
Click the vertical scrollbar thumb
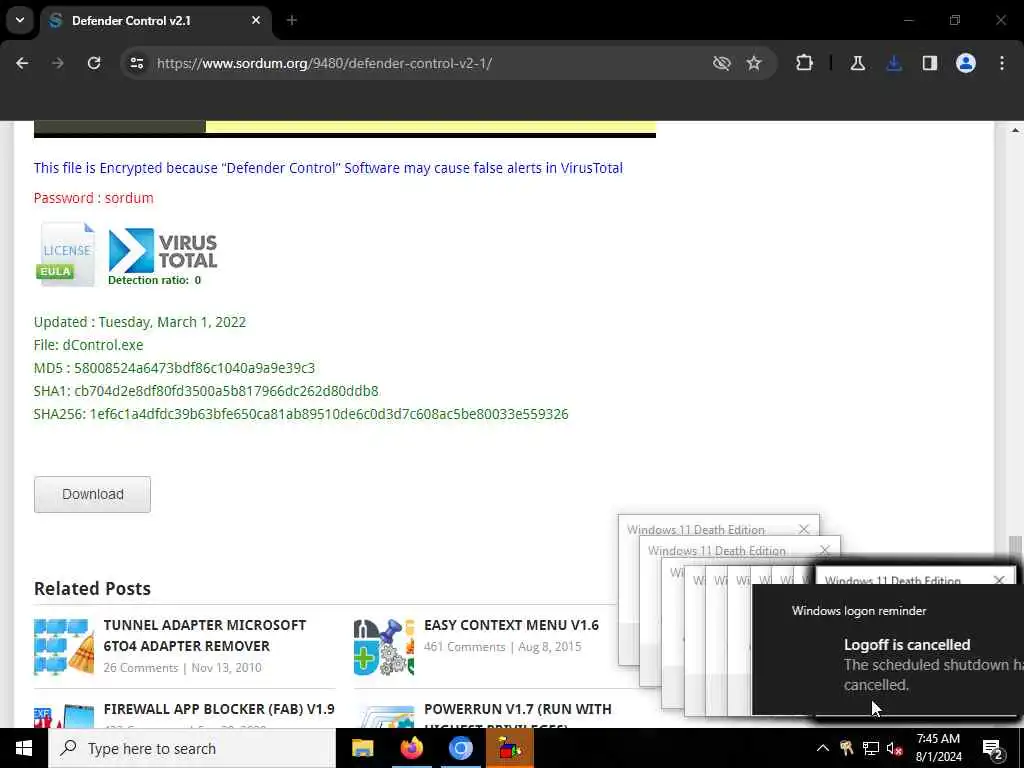pyautogui.click(x=1015, y=547)
